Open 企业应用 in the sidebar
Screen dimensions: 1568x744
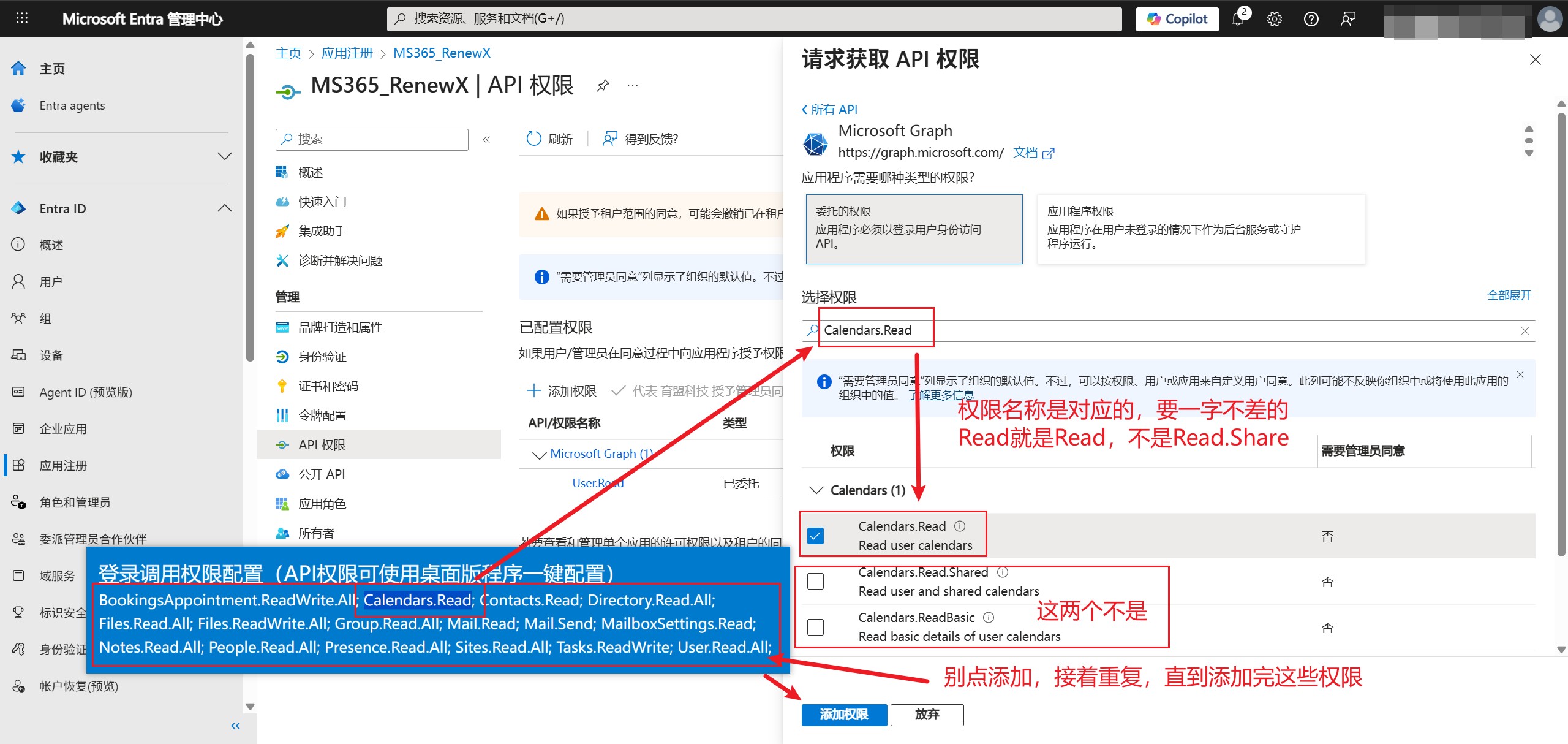(63, 429)
